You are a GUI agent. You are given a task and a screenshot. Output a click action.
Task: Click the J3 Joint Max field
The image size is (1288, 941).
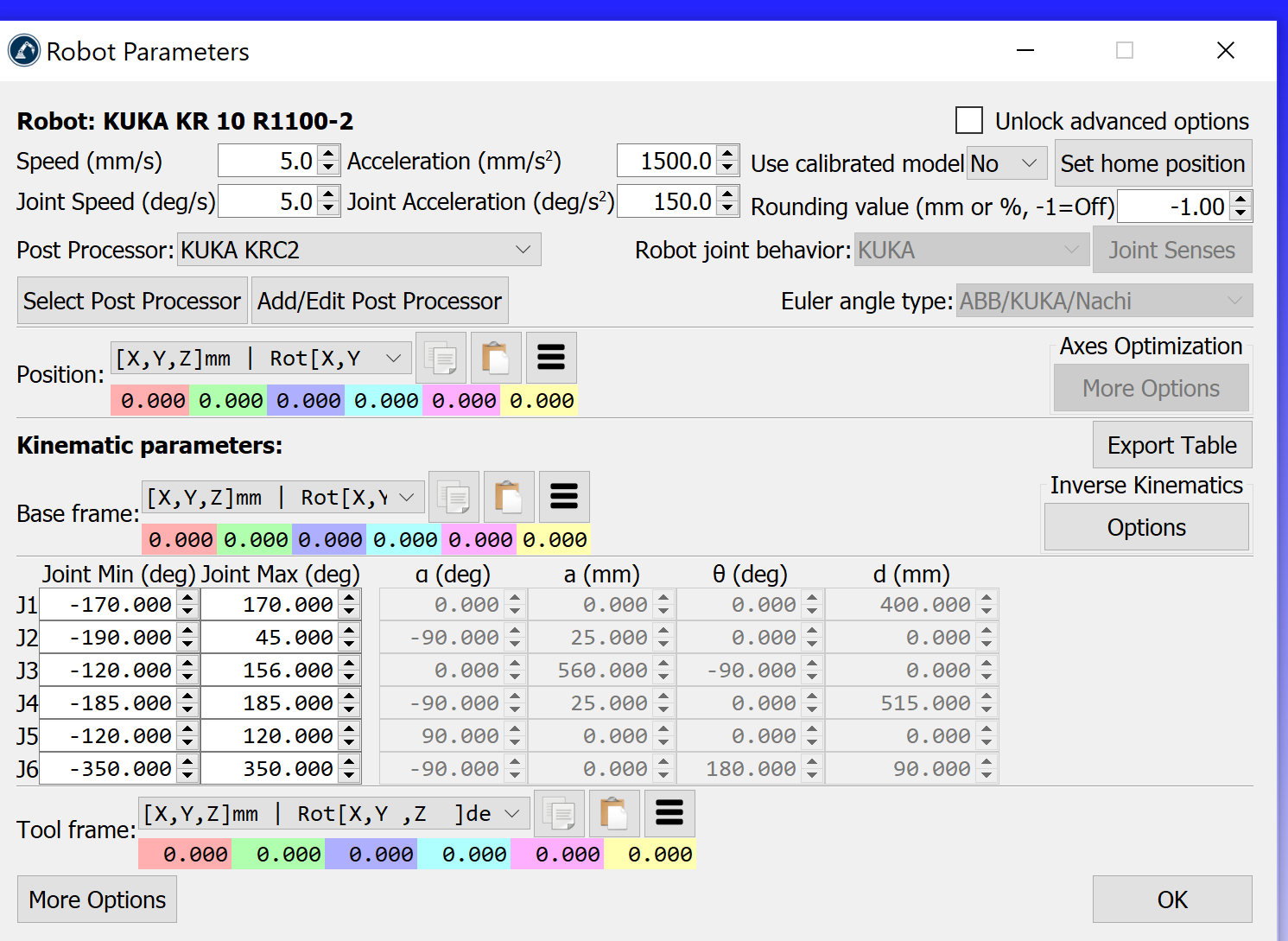tap(272, 671)
